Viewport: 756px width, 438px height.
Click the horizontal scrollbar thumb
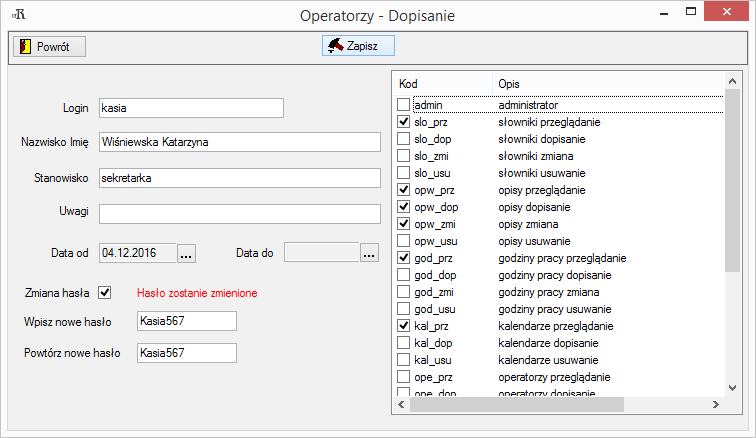tap(517, 404)
